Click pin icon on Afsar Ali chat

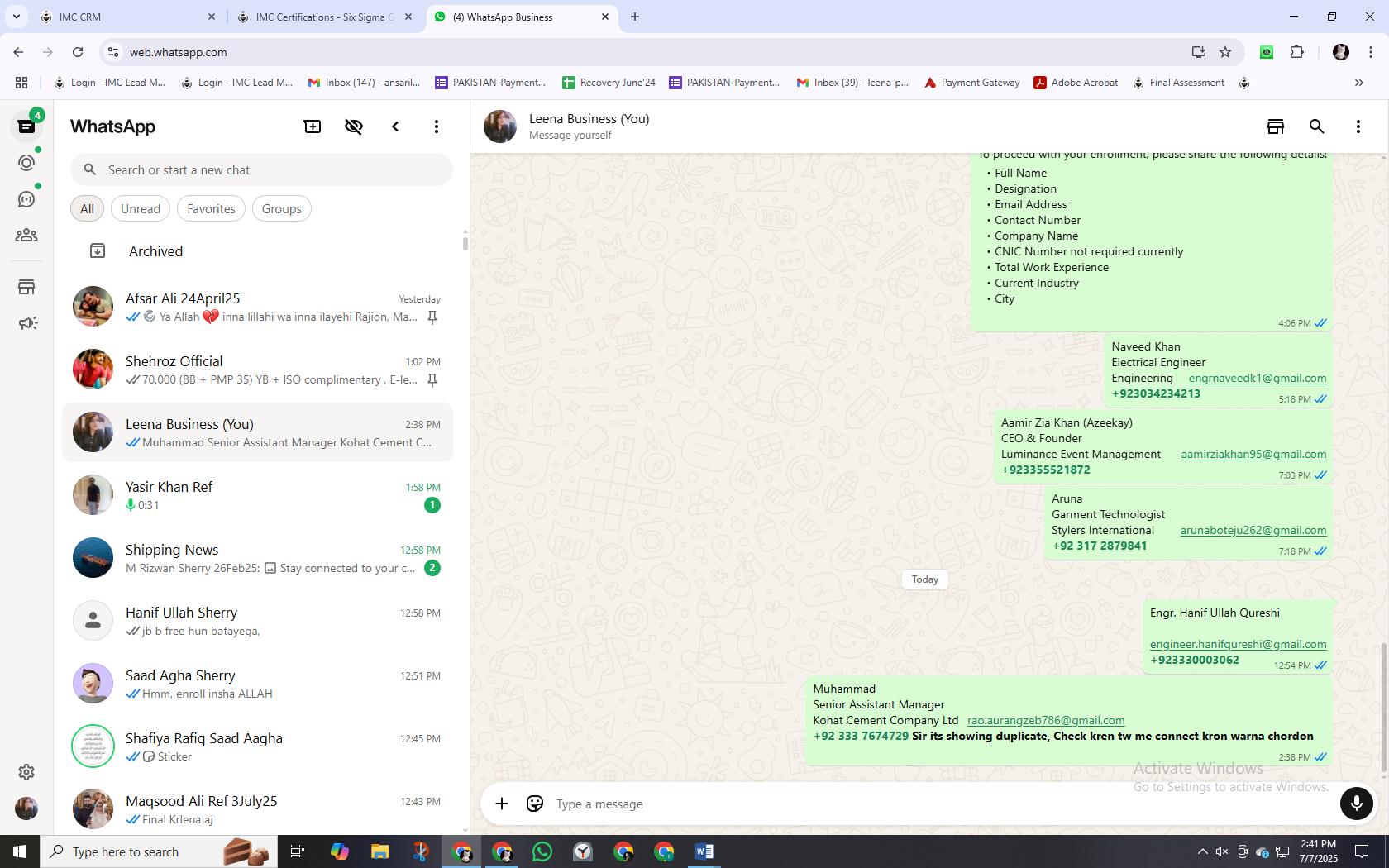(x=432, y=317)
